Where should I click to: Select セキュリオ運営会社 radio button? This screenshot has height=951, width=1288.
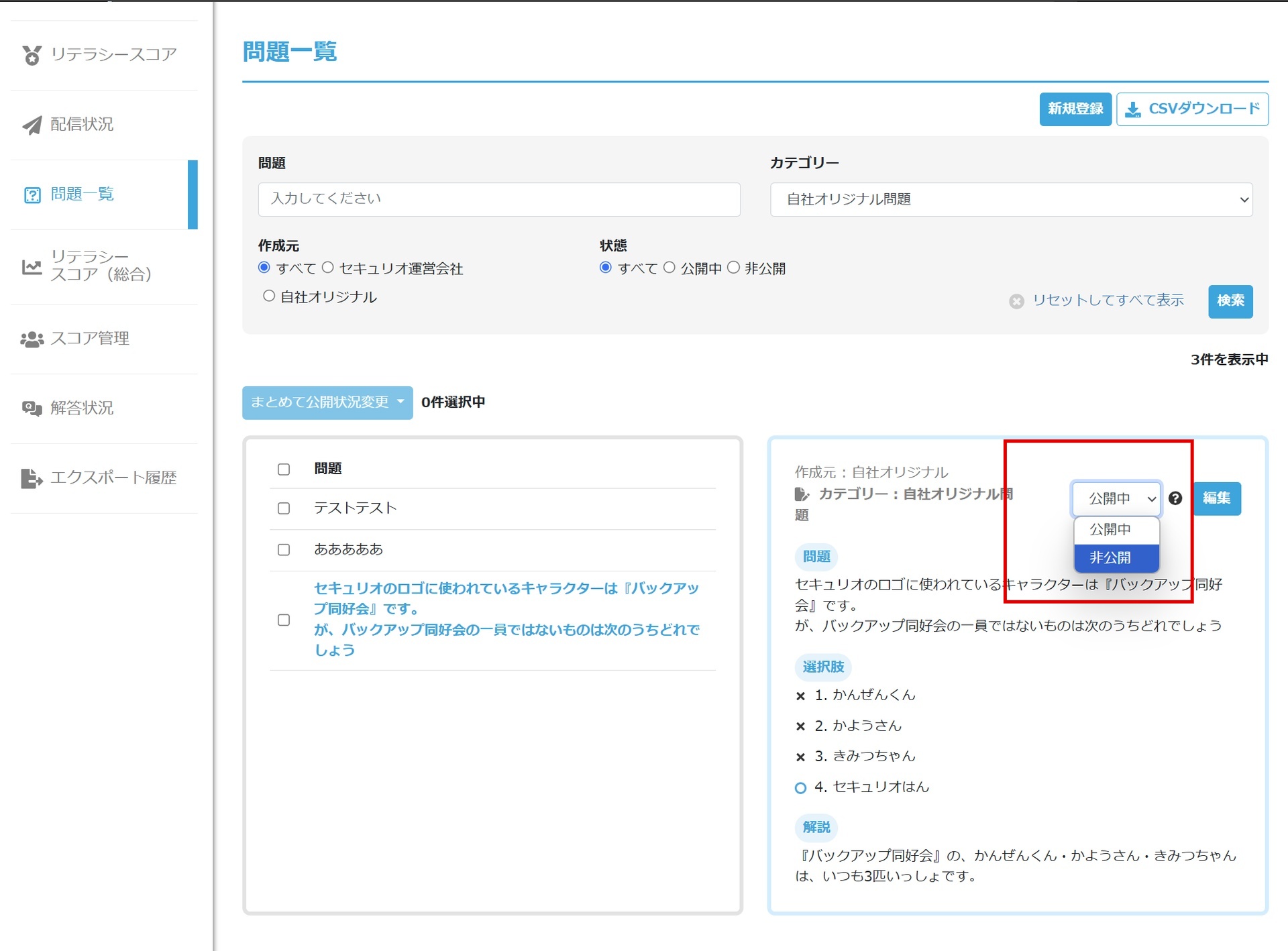point(328,268)
